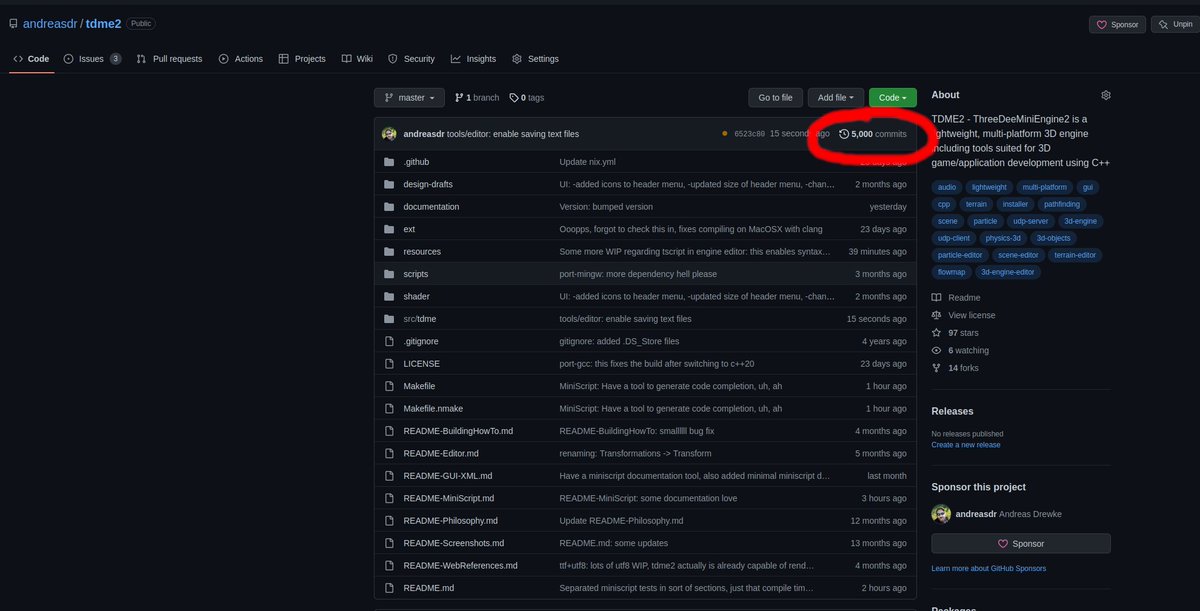Switch to Pull requests tab
The width and height of the screenshot is (1200, 611).
click(x=169, y=59)
